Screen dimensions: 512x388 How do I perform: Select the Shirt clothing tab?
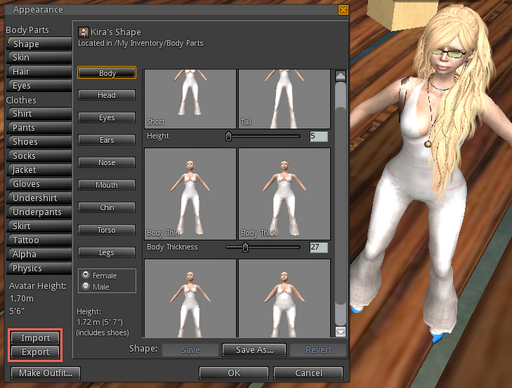tap(39, 114)
